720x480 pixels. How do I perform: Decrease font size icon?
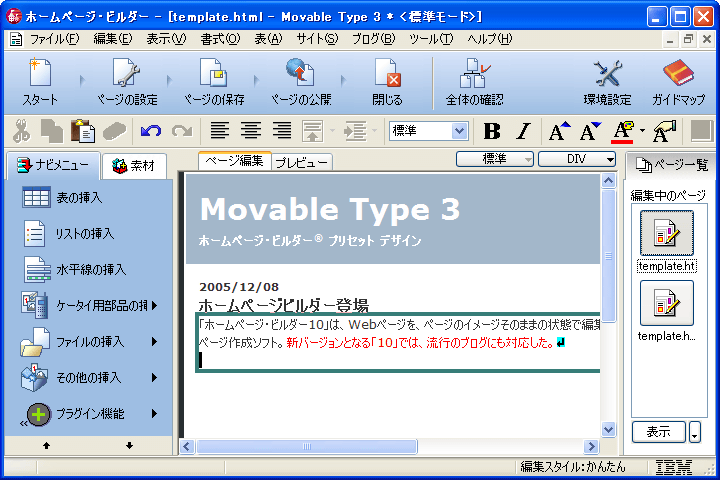point(590,131)
